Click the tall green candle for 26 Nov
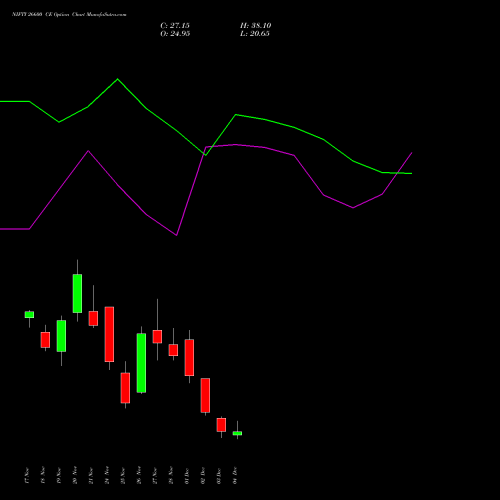 (x=141, y=363)
